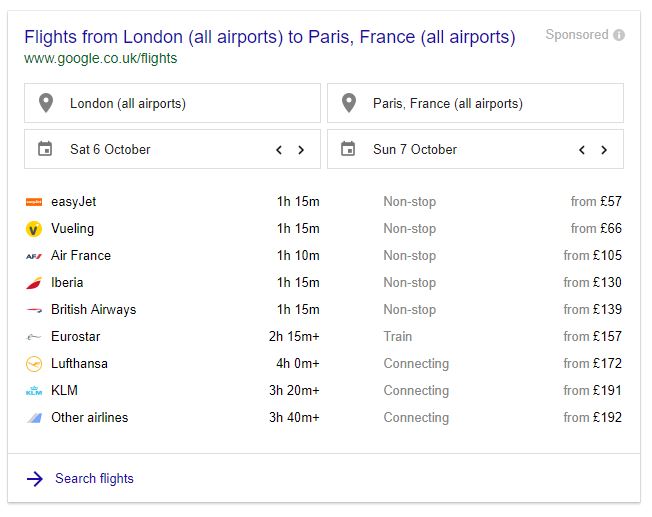Click the Sponsored info icon
The height and width of the screenshot is (517, 652).
coord(619,35)
